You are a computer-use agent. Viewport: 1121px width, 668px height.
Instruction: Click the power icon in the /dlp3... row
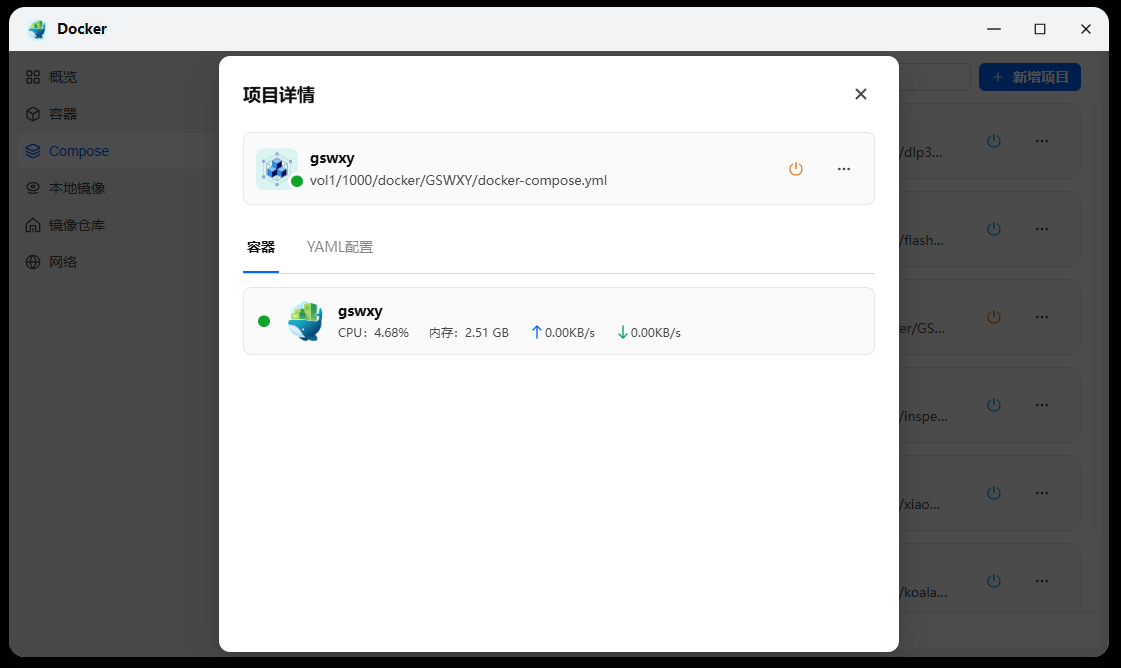point(994,141)
